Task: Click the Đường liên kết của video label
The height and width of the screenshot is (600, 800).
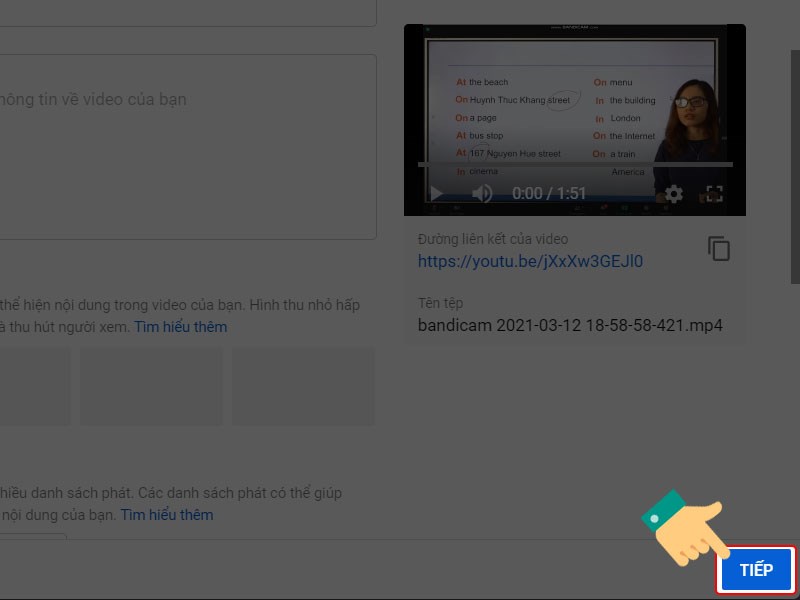Action: coord(492,239)
